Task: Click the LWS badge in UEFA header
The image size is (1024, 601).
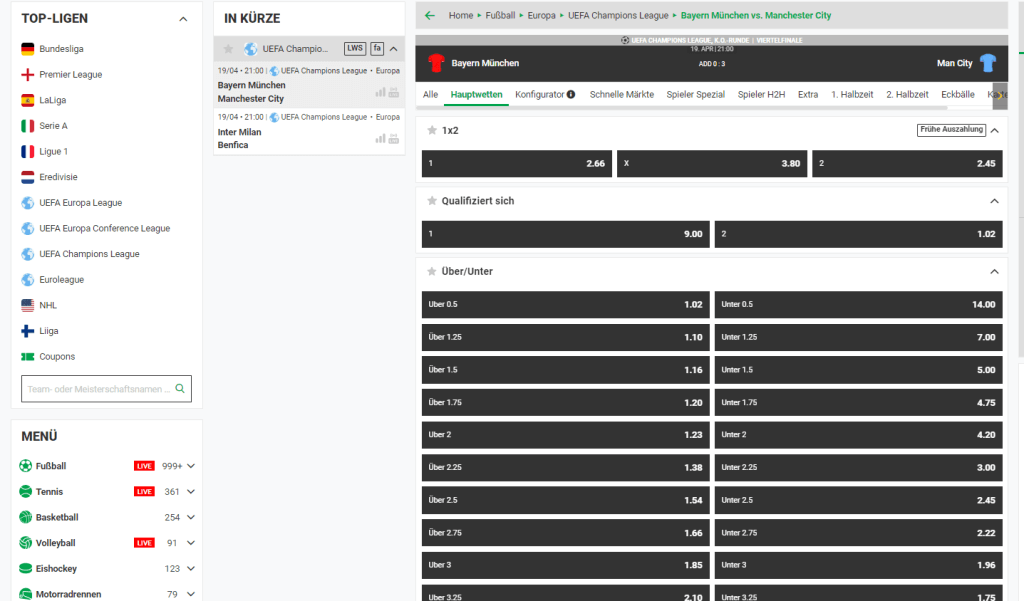Action: [355, 48]
